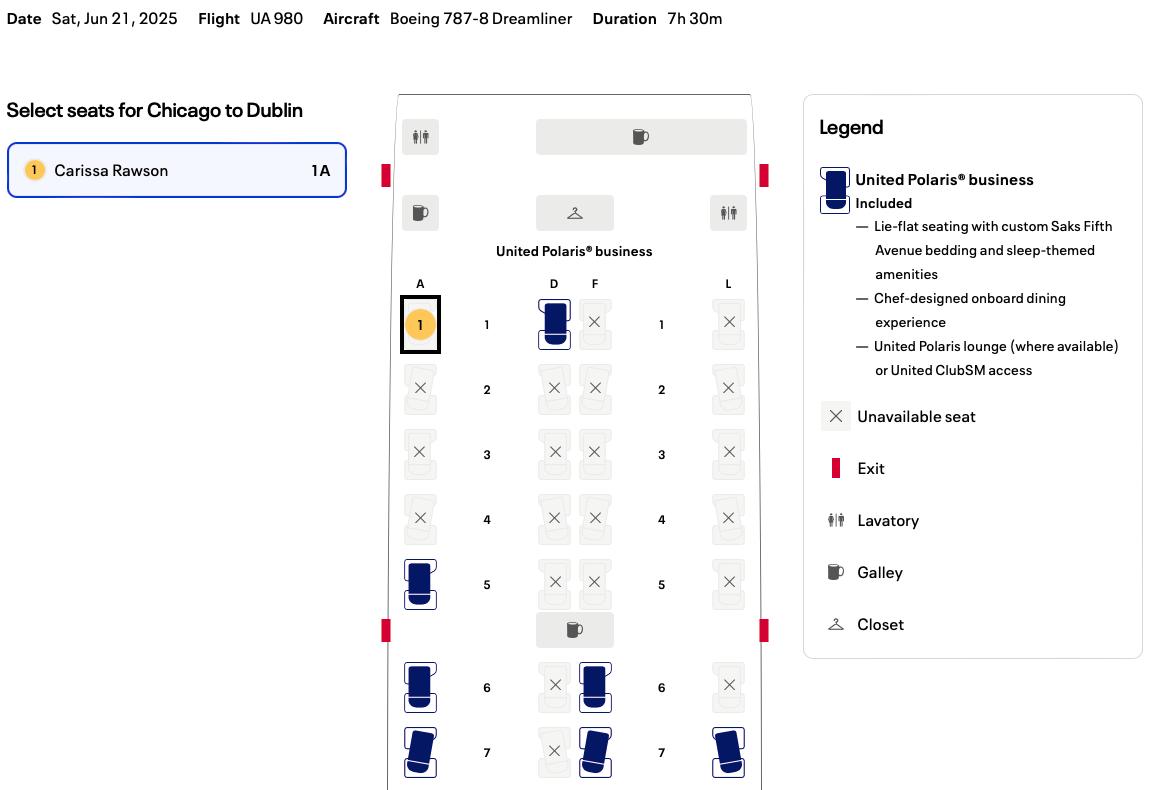Click unavailable seat 1F
Screen dimensions: 1156x790
[x=595, y=323]
